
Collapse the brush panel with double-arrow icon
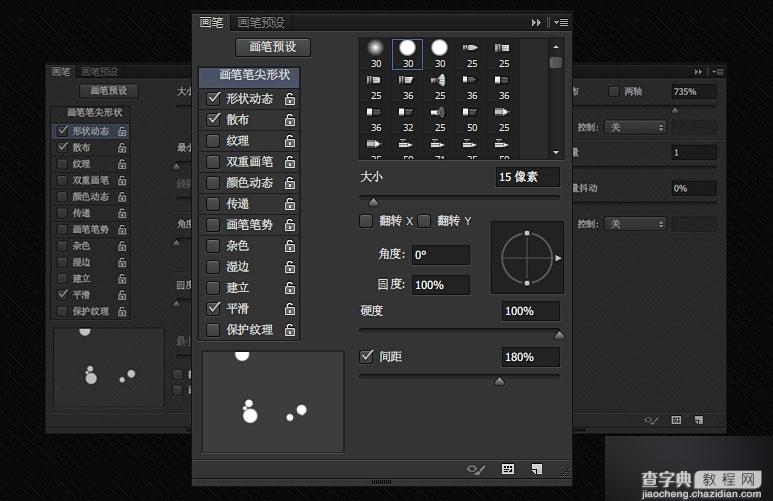point(537,22)
